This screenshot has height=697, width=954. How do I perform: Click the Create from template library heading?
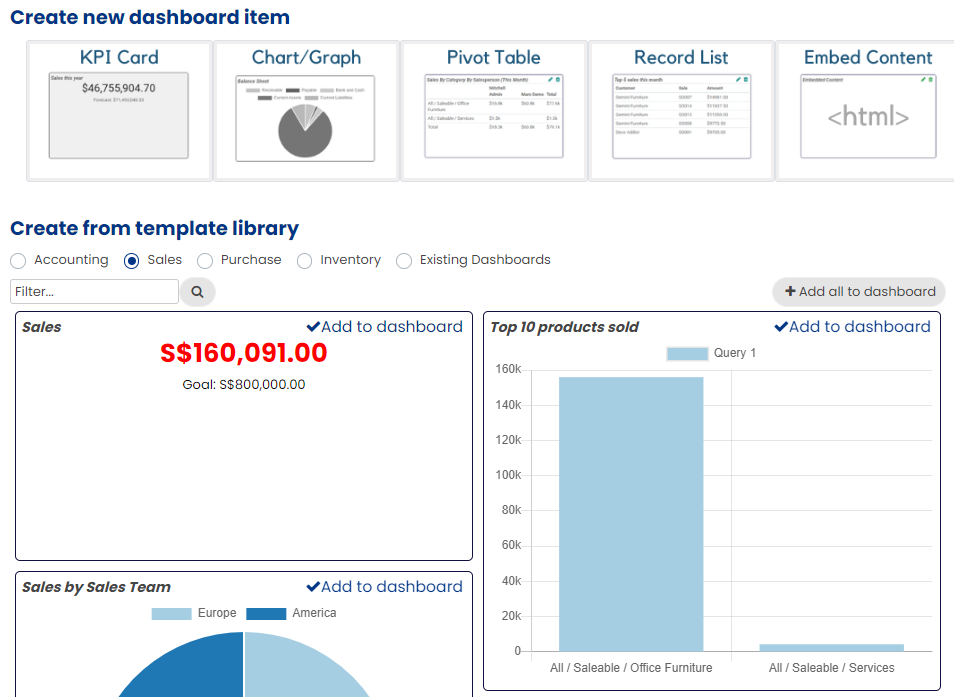click(155, 228)
